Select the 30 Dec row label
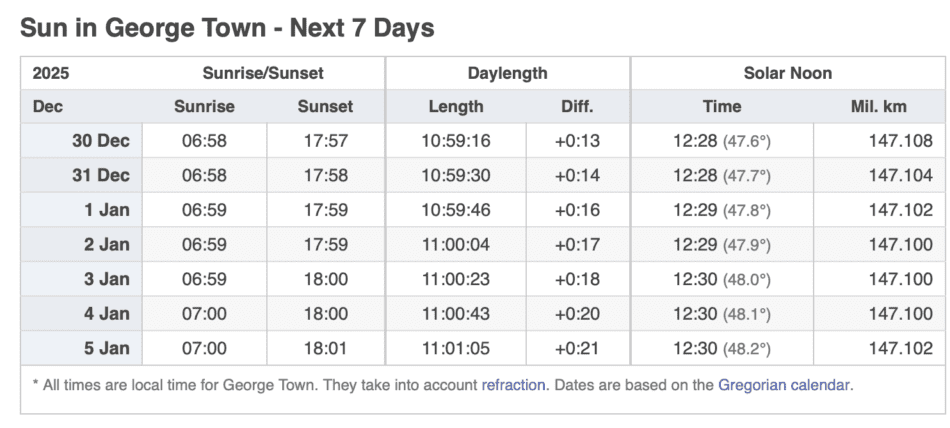The image size is (950, 428). 100,141
